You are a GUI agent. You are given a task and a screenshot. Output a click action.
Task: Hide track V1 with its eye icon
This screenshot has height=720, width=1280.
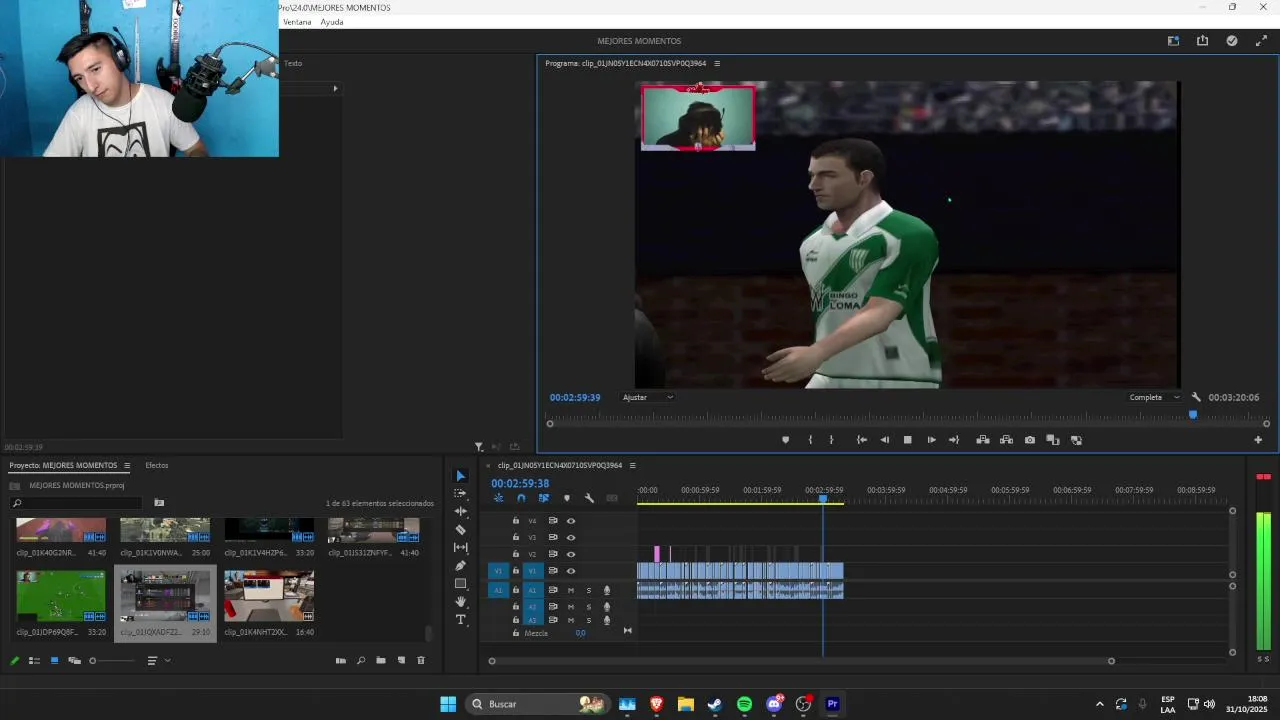[571, 571]
